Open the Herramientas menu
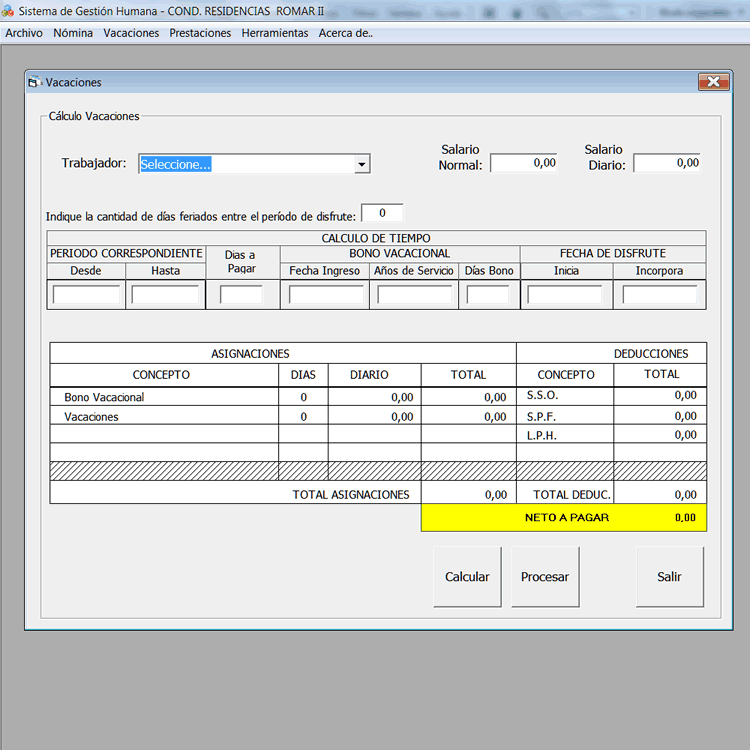The height and width of the screenshot is (750, 750). 275,33
